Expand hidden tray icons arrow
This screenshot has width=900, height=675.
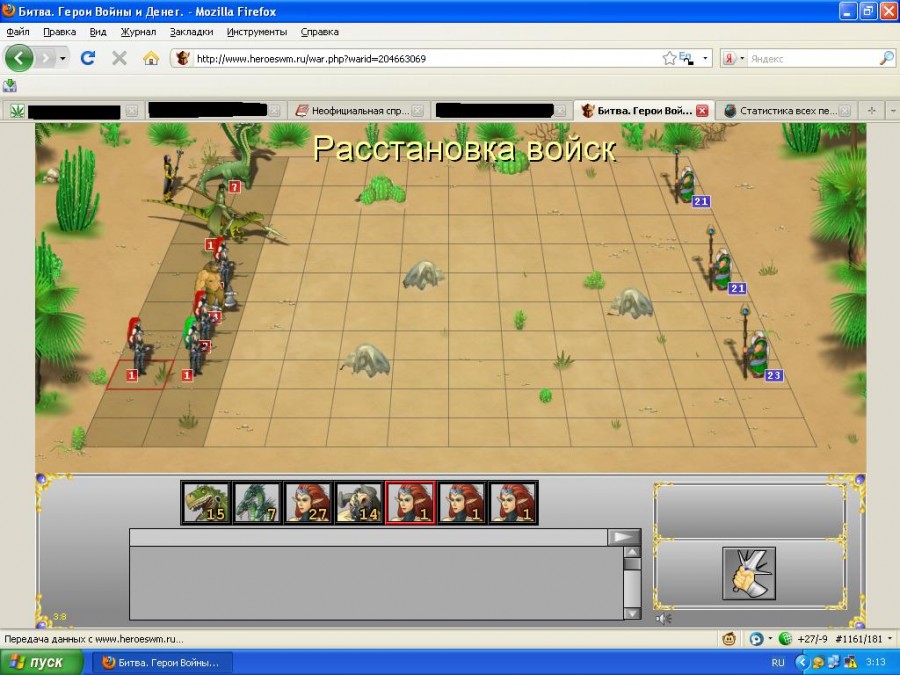point(802,662)
